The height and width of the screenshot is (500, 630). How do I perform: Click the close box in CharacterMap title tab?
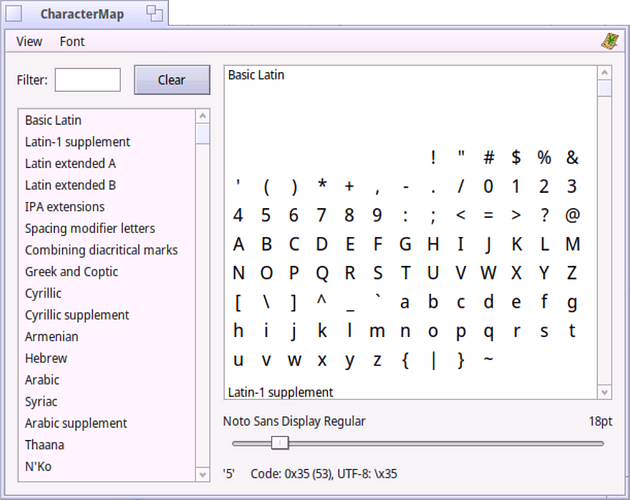point(14,14)
